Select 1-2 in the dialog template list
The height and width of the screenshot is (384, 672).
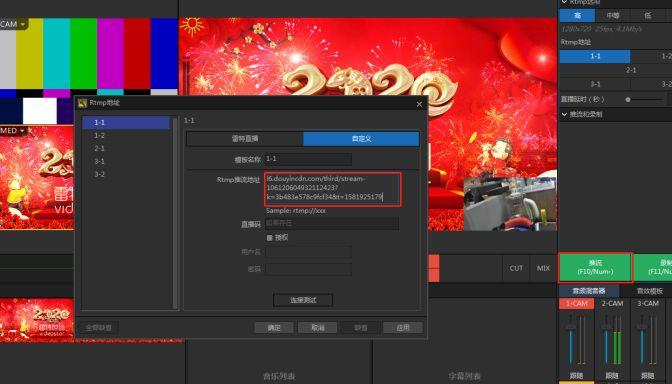point(126,135)
